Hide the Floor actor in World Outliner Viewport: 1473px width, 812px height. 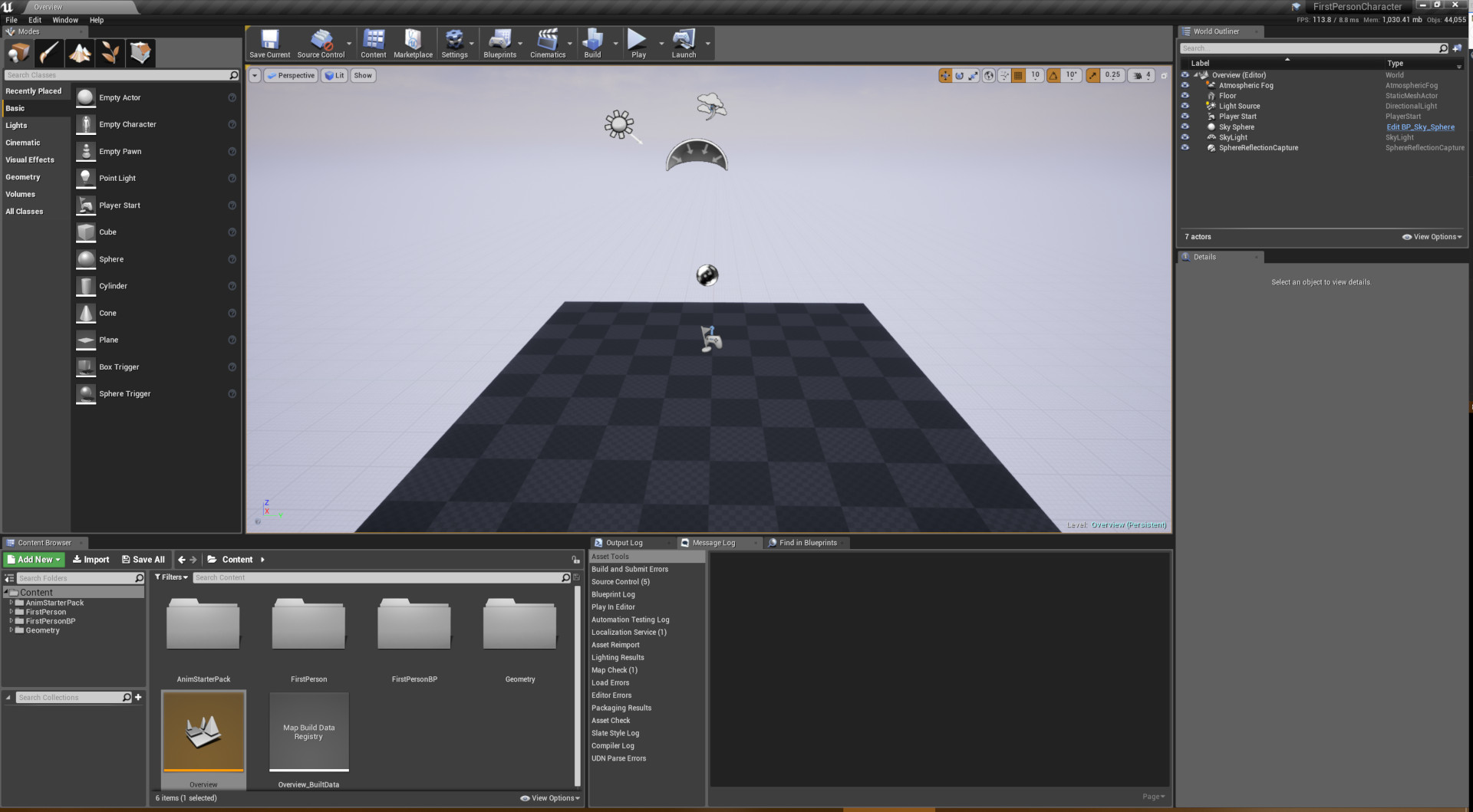(x=1186, y=95)
